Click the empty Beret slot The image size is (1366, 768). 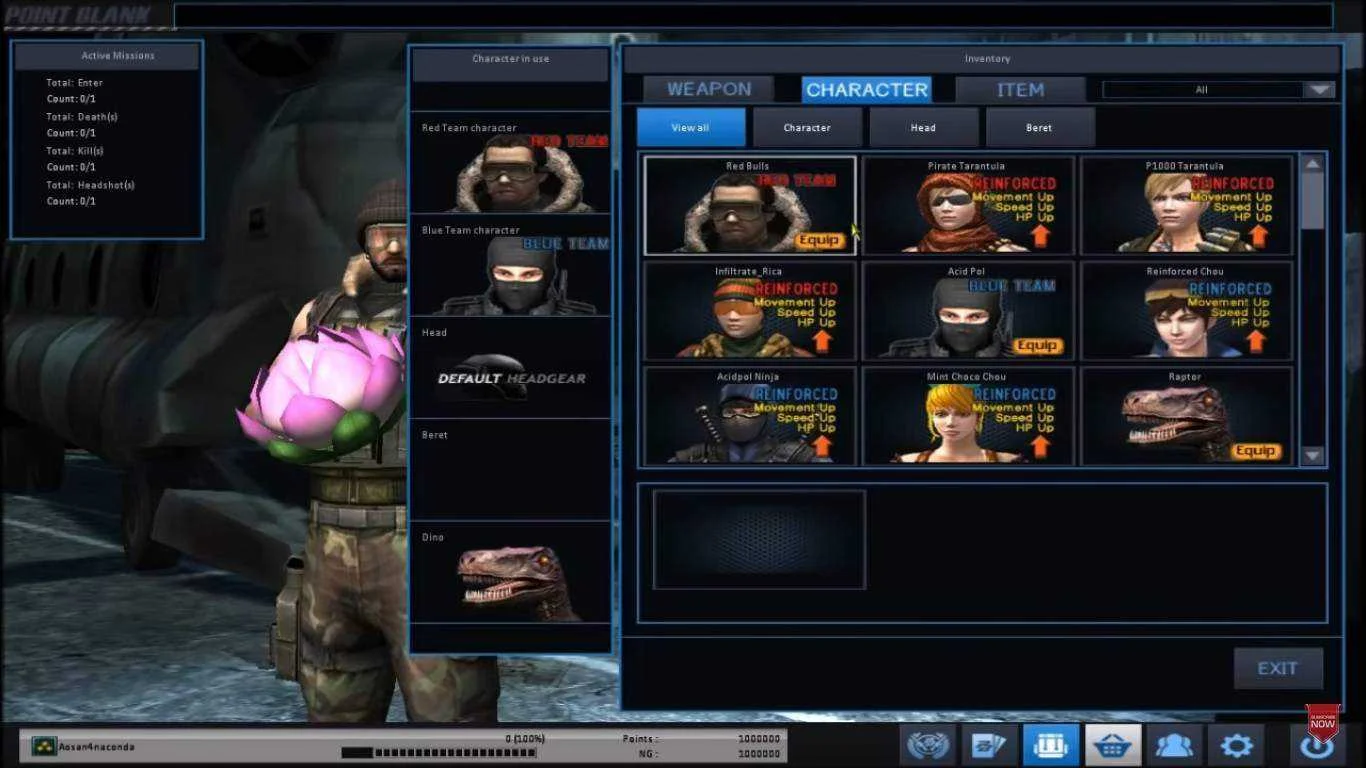[510, 472]
